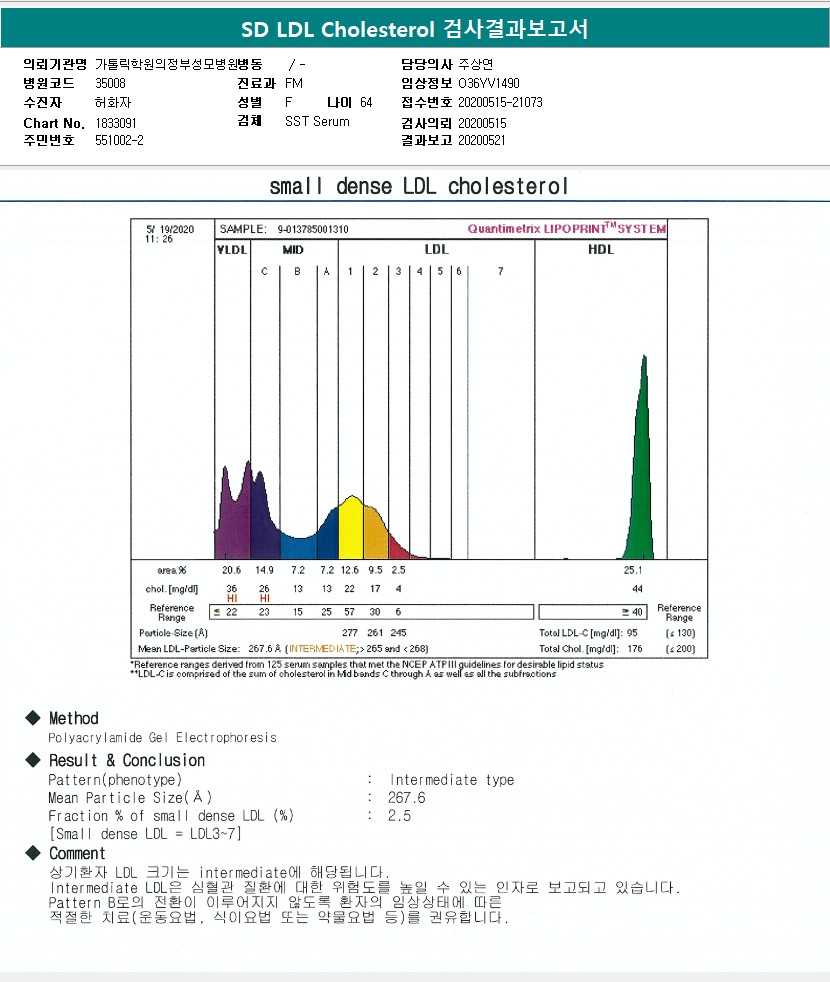Click HDL cholesterol value "44"
The image size is (830, 982).
pyautogui.click(x=637, y=589)
